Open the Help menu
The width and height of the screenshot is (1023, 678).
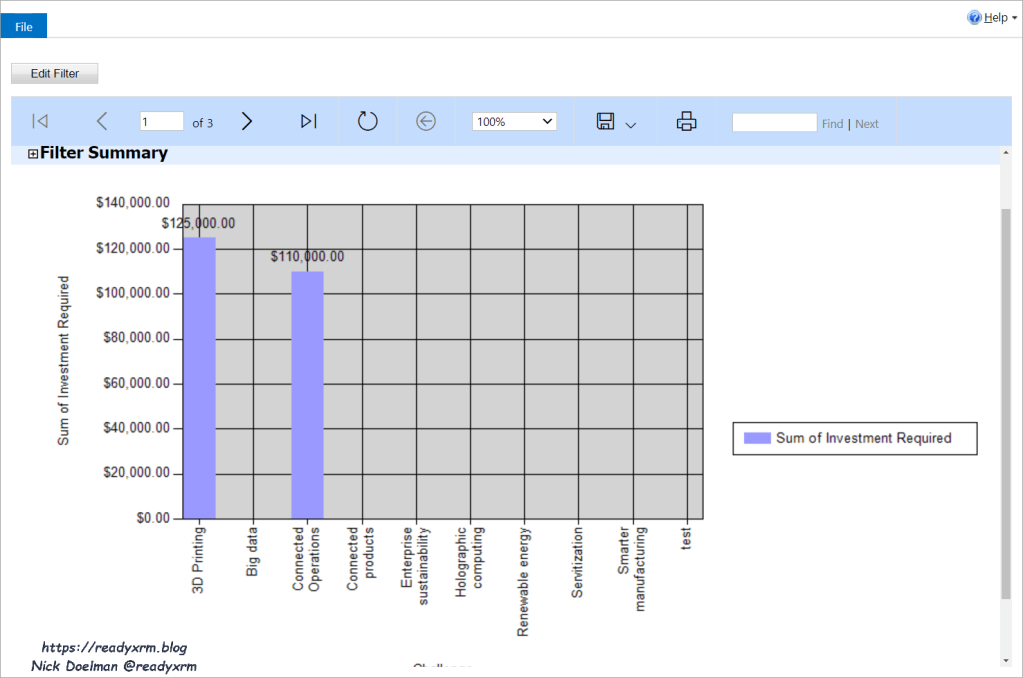[997, 17]
